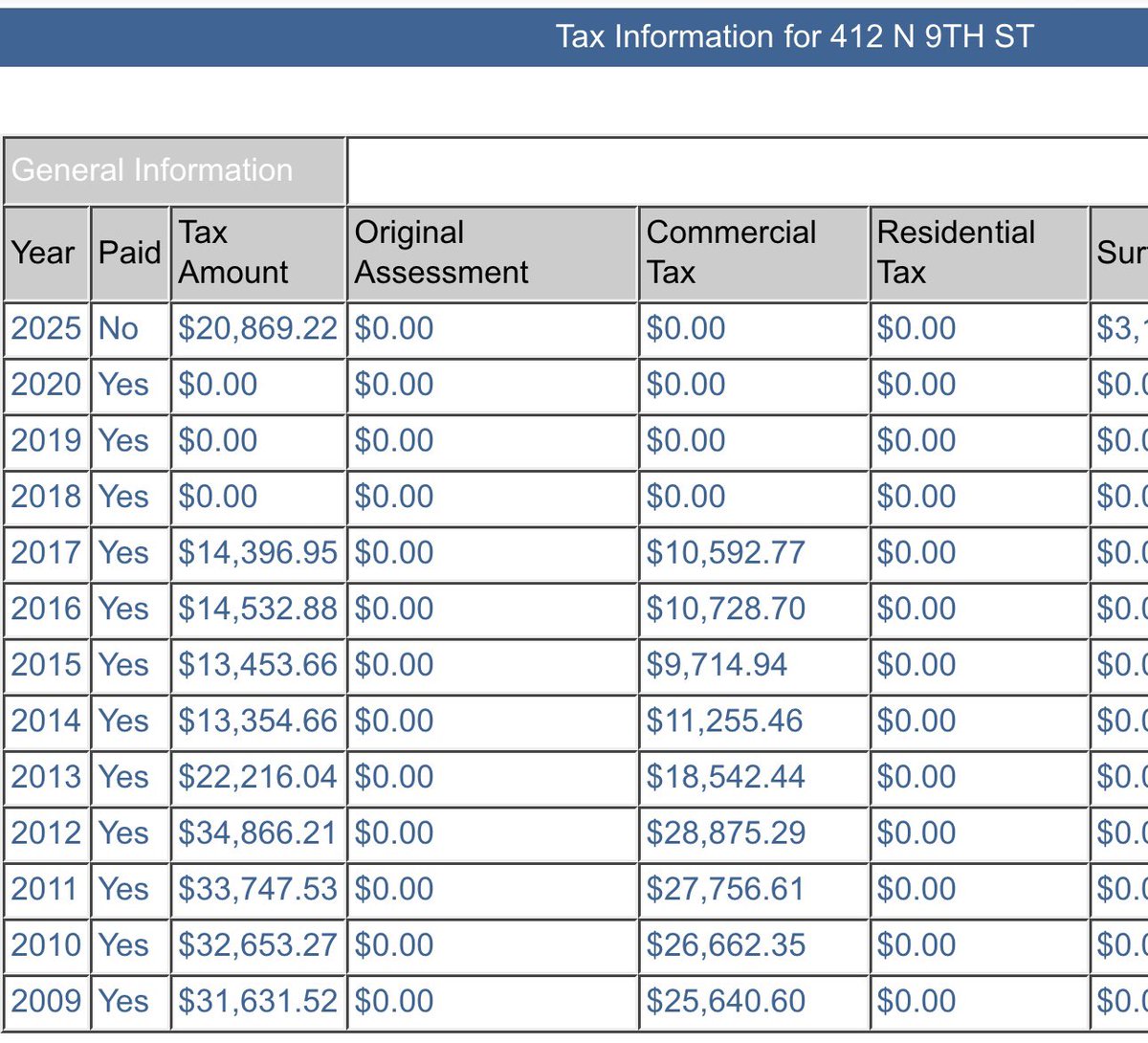This screenshot has width=1148, height=1043.
Task: Click the 'Tax Information for 412 N 9TH ST' heading
Action: pos(794,36)
